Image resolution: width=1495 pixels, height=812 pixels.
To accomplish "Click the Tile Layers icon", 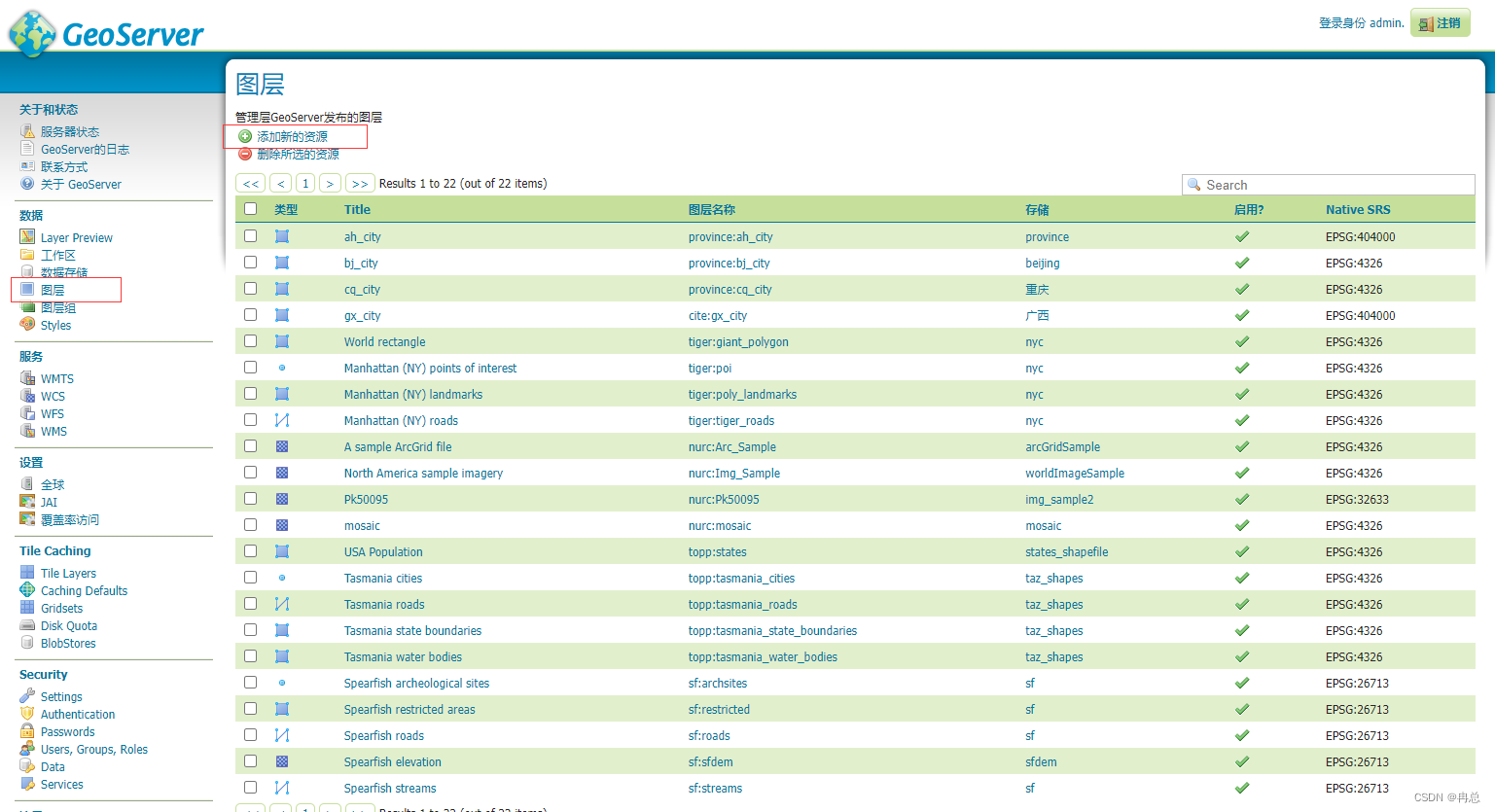I will click(27, 573).
